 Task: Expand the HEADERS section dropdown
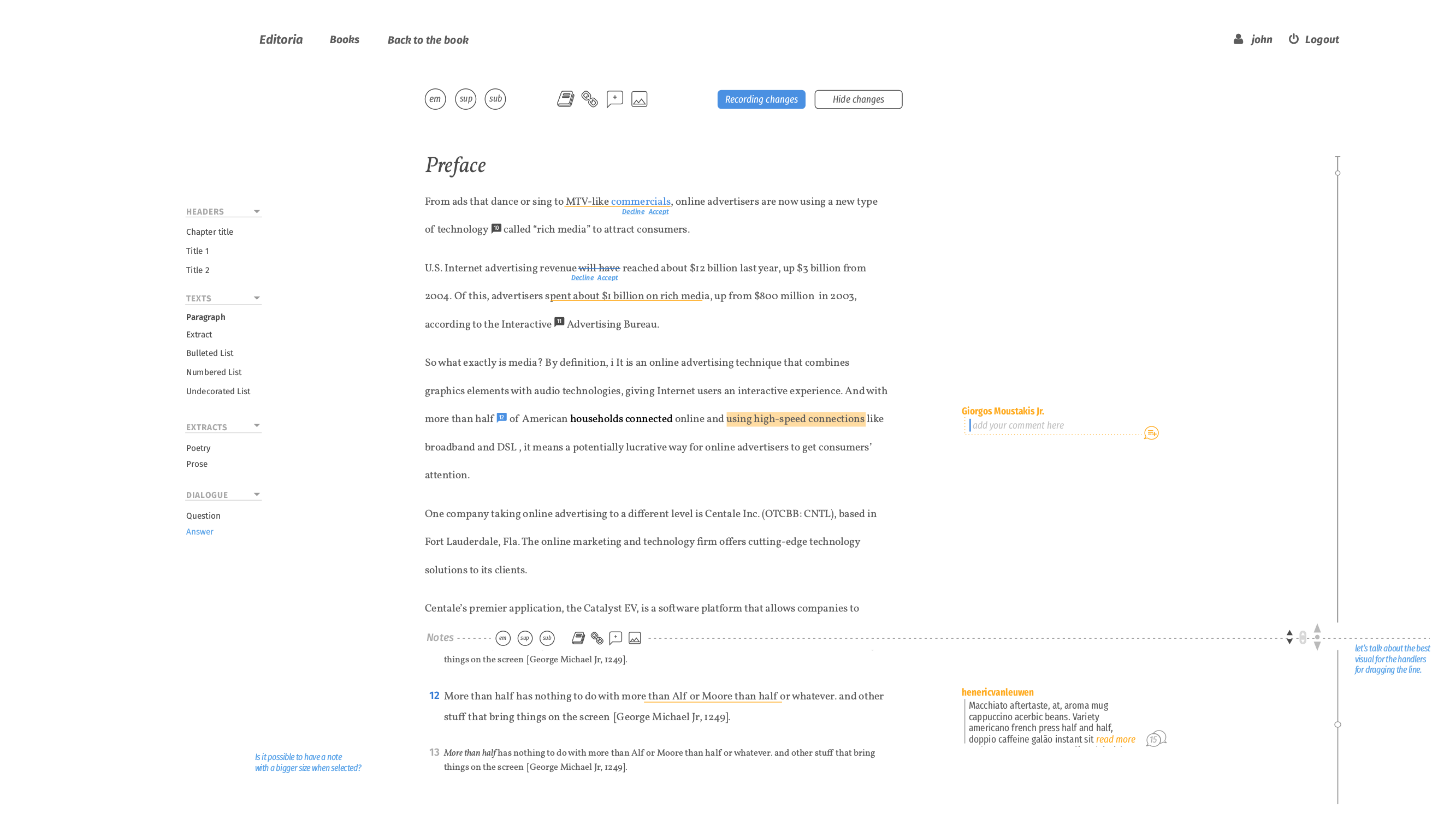[257, 211]
